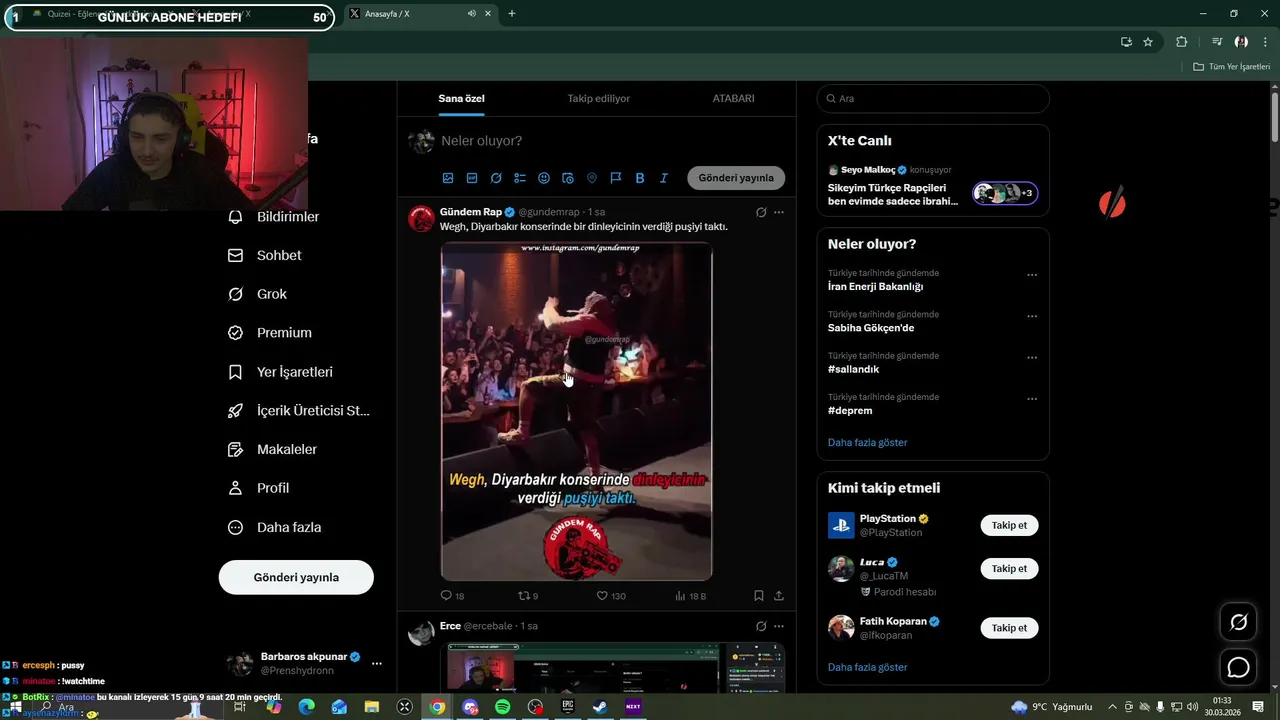Open Grok enhance in post composer
The height and width of the screenshot is (720, 1280).
(x=496, y=178)
